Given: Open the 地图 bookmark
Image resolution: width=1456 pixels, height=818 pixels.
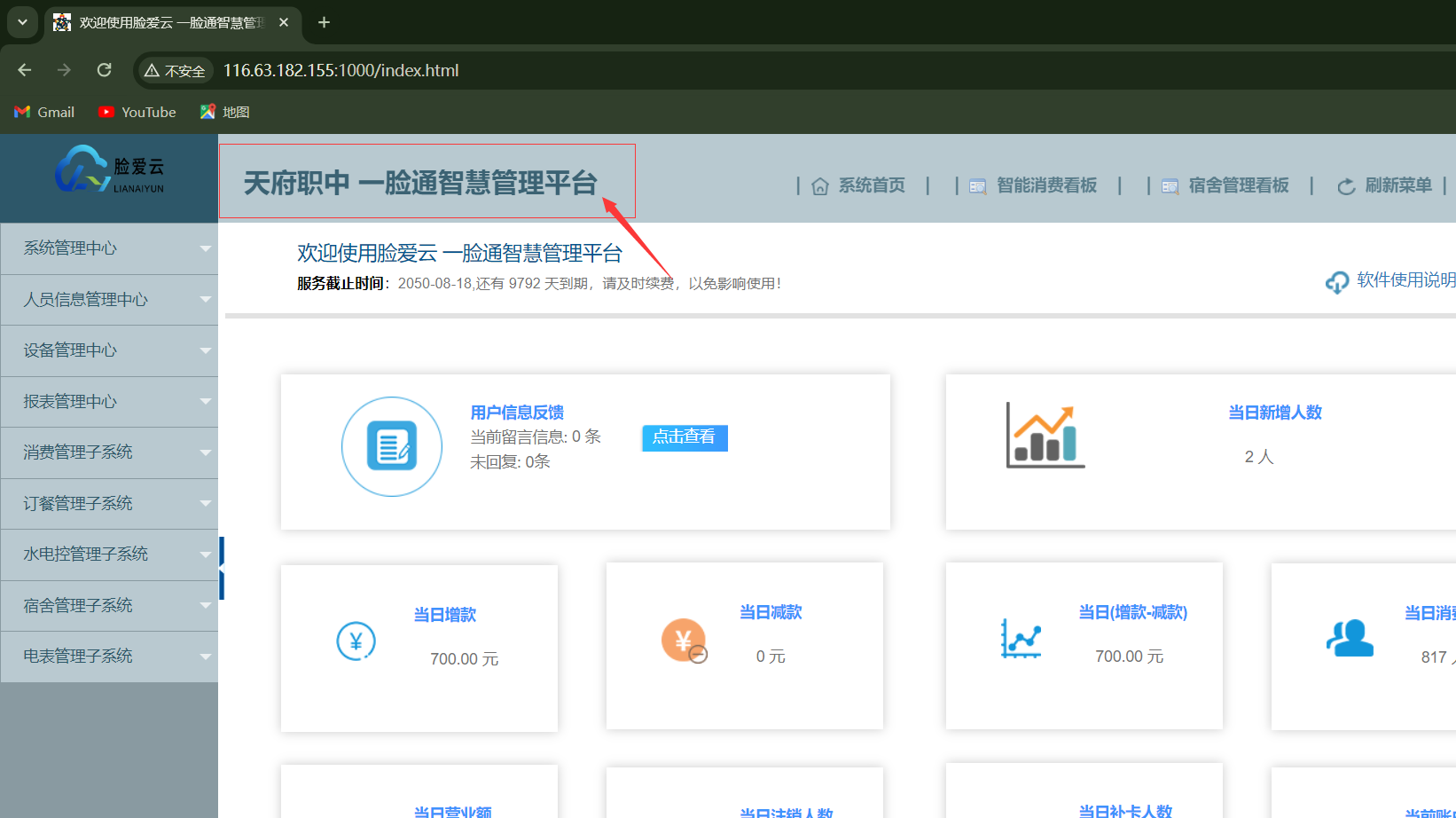Looking at the screenshot, I should point(225,112).
